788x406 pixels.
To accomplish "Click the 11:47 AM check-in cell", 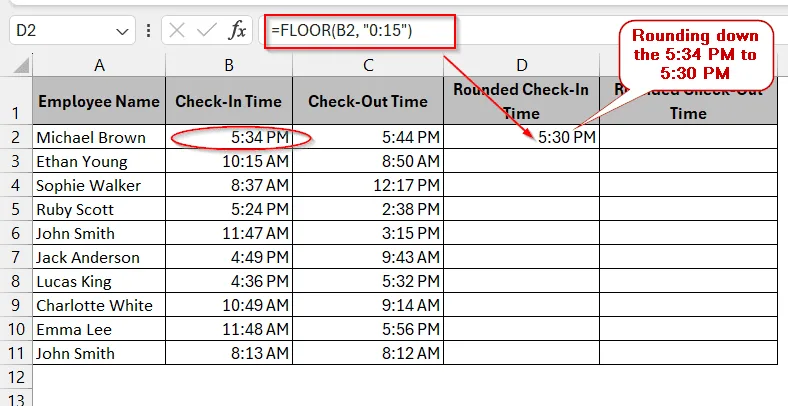I will (229, 233).
